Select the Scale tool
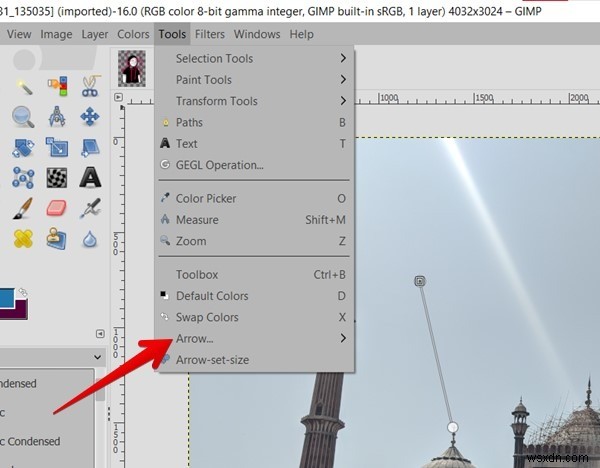 coord(57,147)
